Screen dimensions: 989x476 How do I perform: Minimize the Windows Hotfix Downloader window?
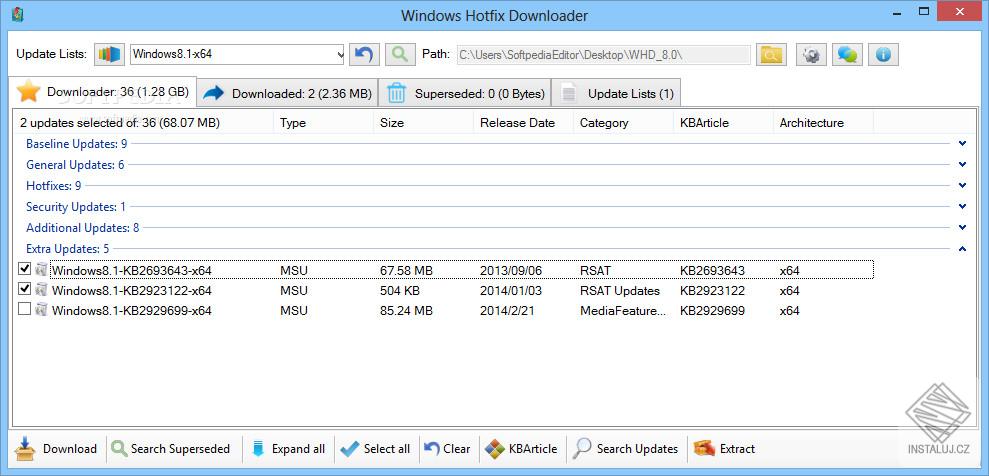897,11
